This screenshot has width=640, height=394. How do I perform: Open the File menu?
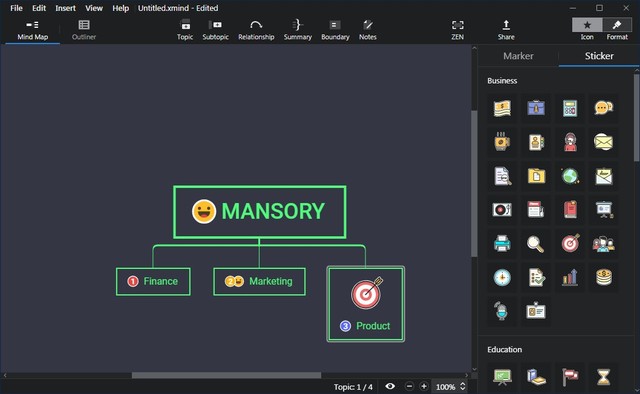click(16, 8)
